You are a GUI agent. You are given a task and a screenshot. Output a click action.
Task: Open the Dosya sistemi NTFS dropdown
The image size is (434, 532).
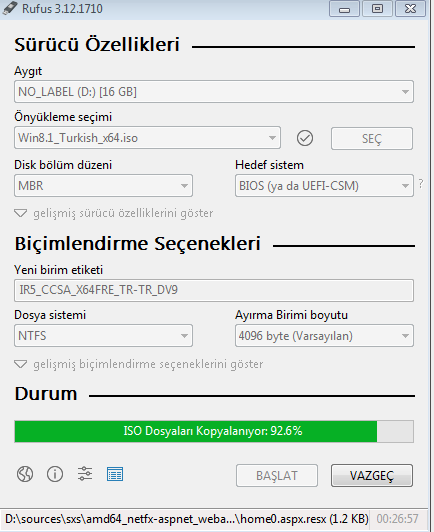[103, 336]
